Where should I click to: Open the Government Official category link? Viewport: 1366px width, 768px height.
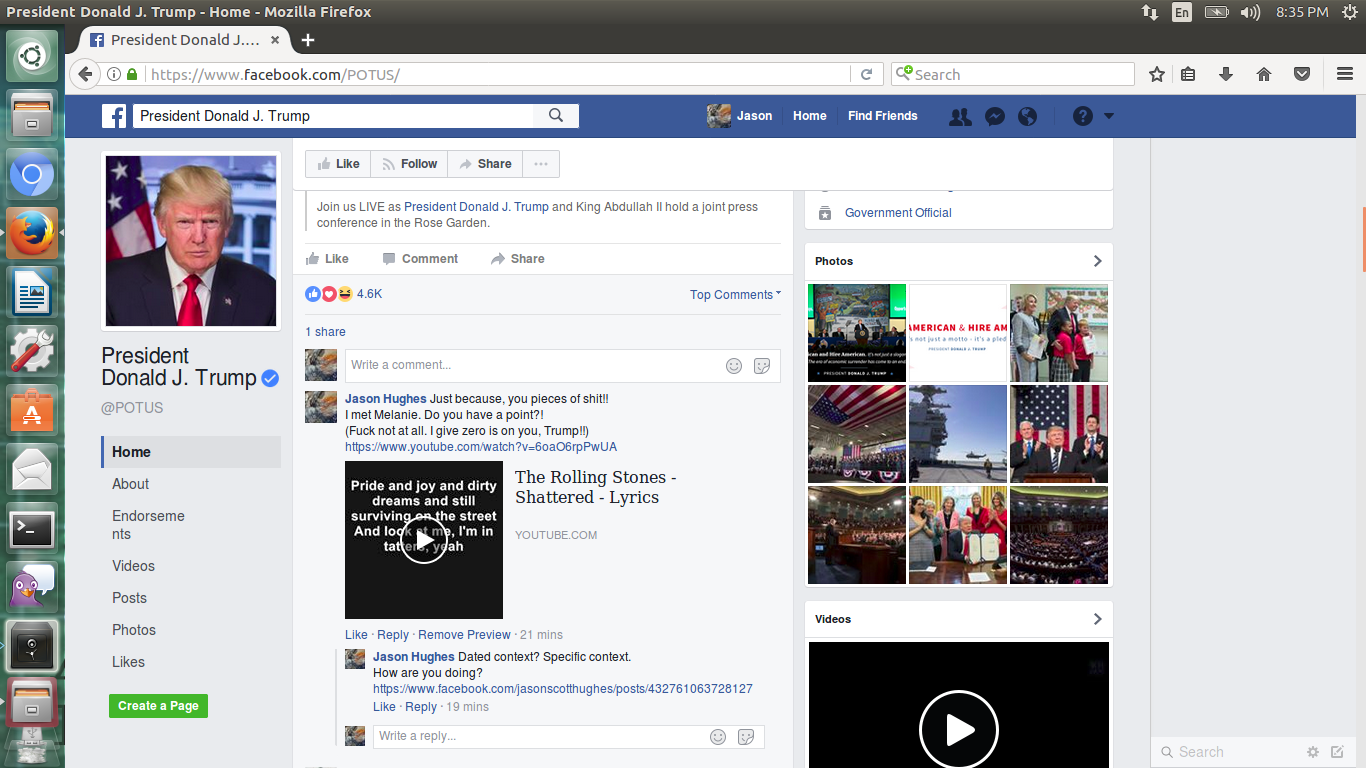click(898, 213)
